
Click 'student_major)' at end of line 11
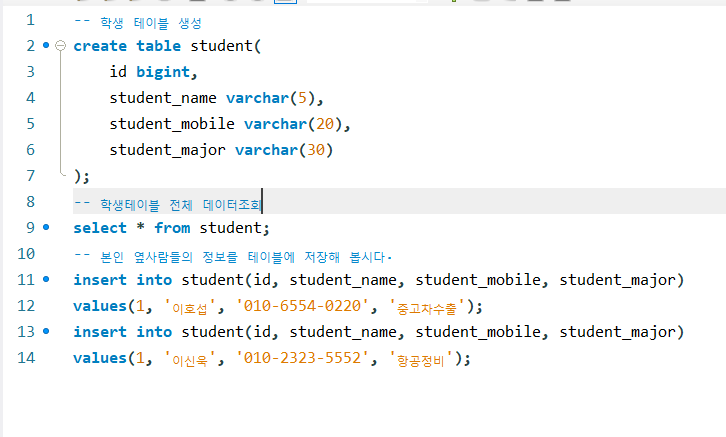click(x=621, y=280)
